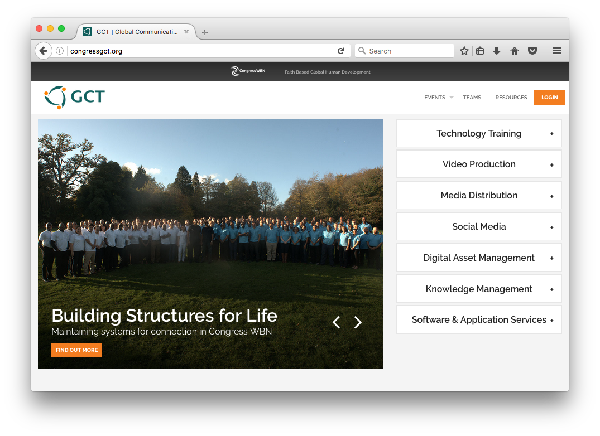Expand the Technology Training section
The image size is (600, 436).
[x=479, y=134]
